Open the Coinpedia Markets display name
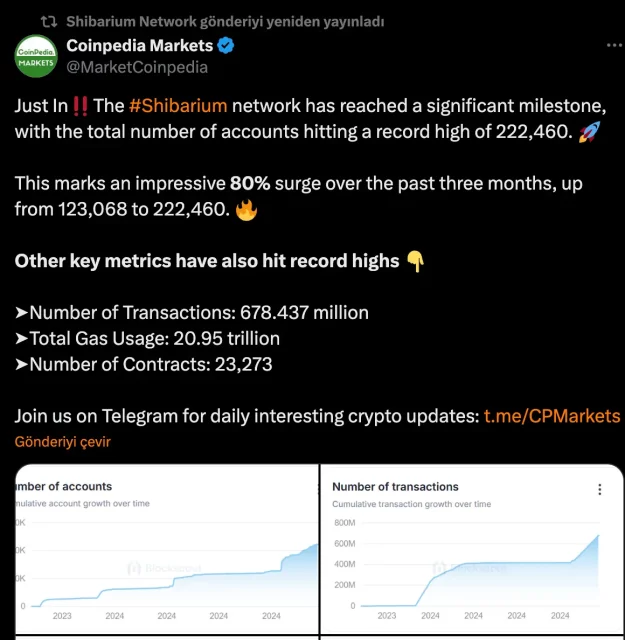 [x=140, y=46]
